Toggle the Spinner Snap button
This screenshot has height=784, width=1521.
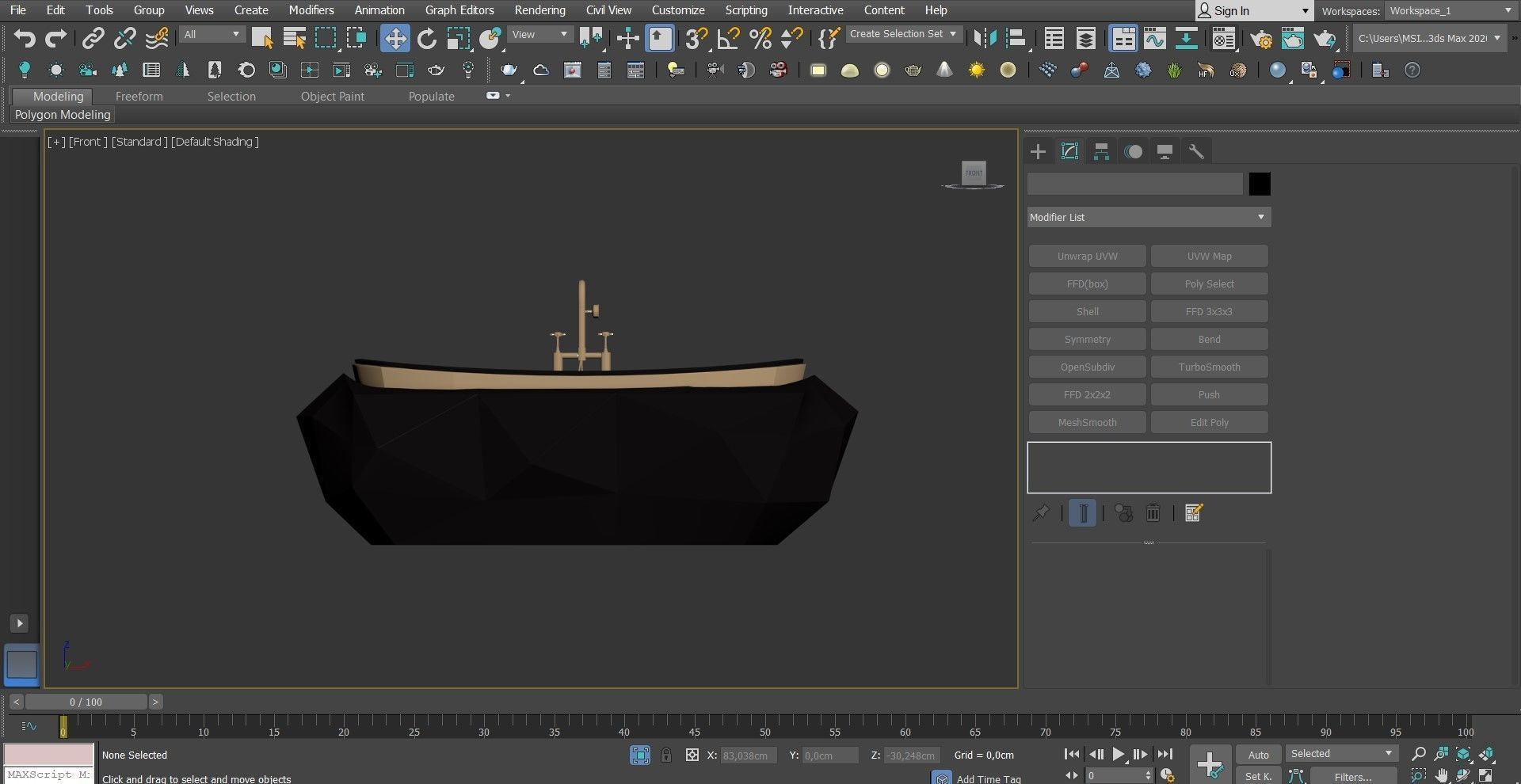click(x=791, y=38)
